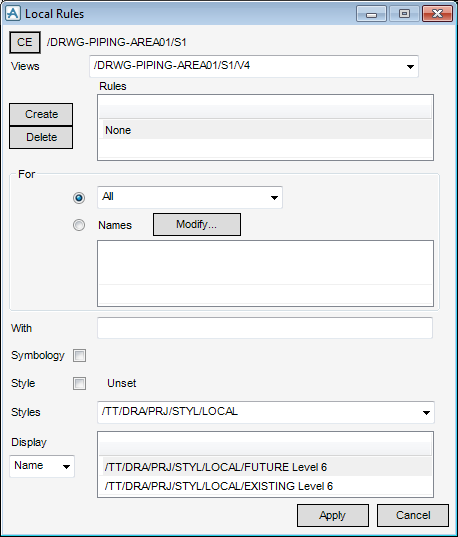Click the application logo icon in title bar

coord(13,14)
